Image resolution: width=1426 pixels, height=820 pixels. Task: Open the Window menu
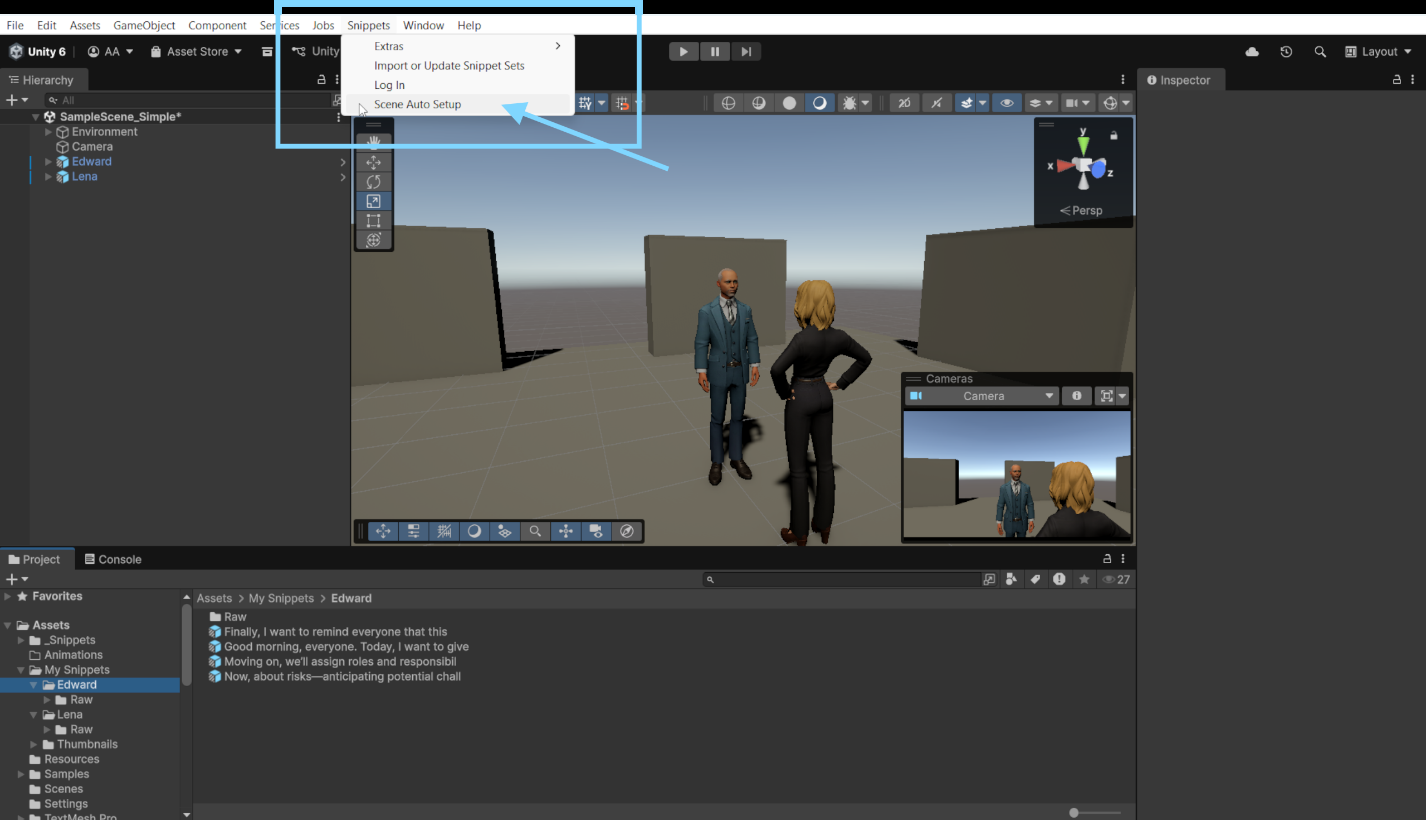coord(424,25)
